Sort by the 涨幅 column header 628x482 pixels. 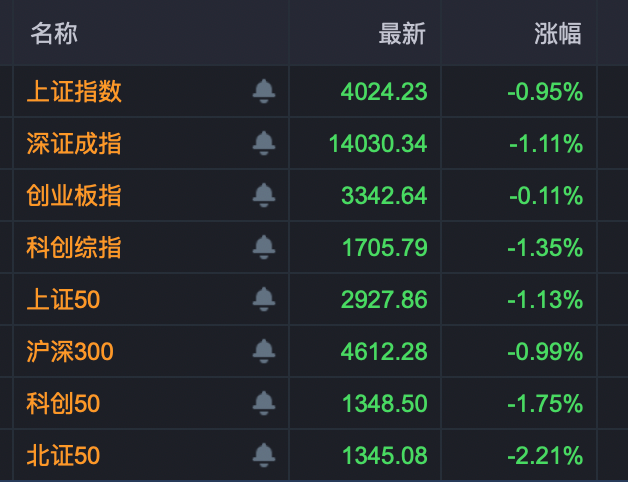click(x=558, y=33)
